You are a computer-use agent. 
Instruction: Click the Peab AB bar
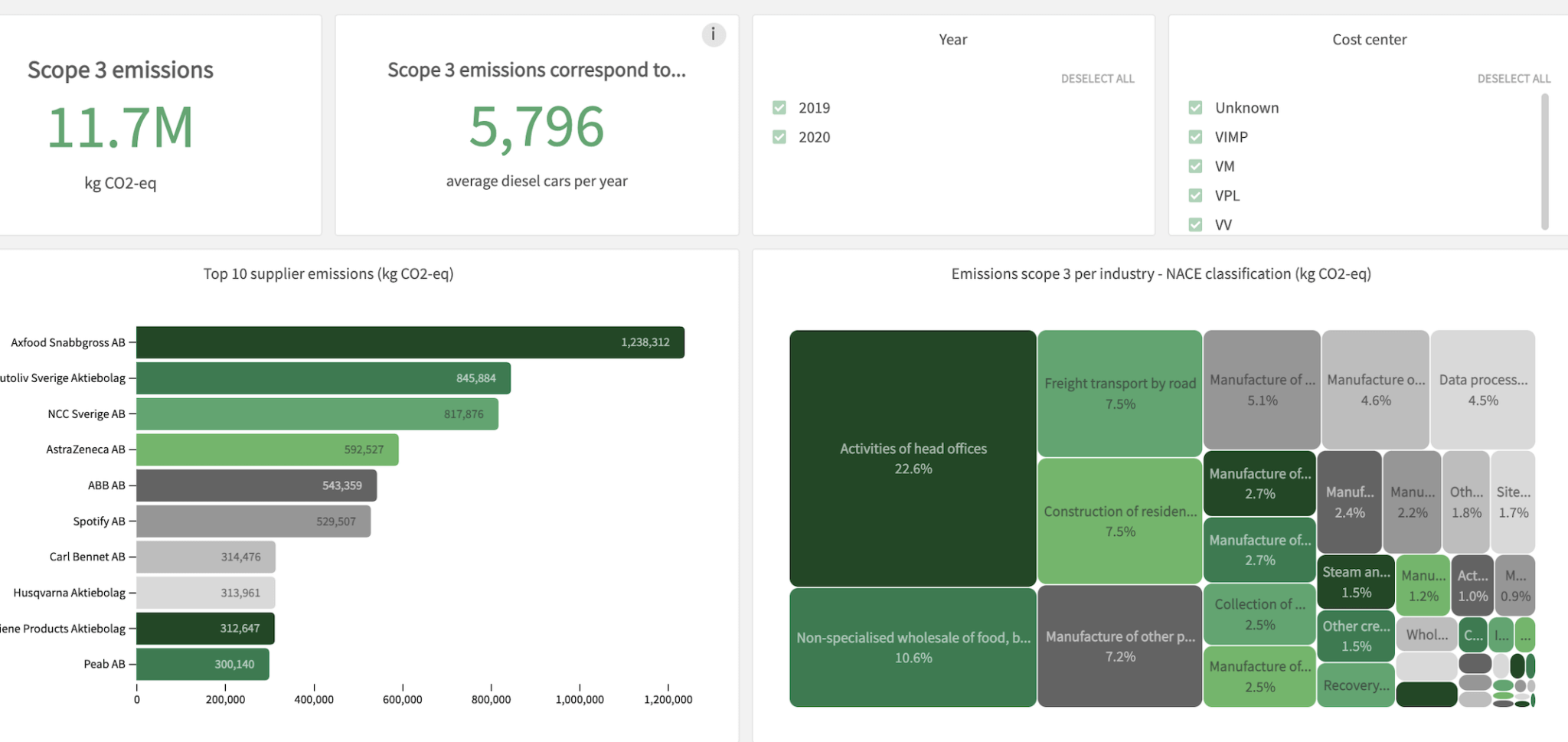coord(202,664)
